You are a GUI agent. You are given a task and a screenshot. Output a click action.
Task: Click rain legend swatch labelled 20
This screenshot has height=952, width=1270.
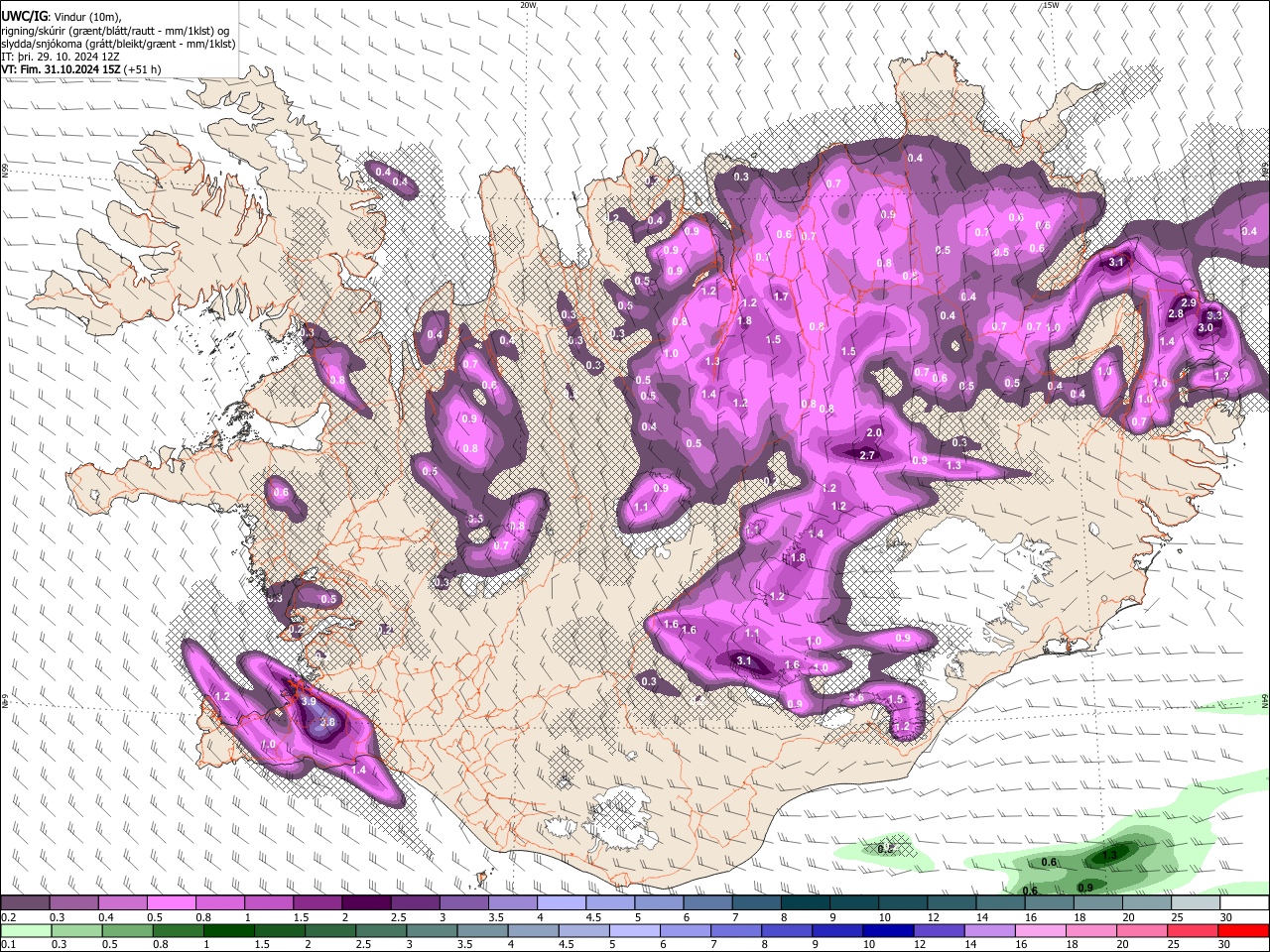pos(1142,930)
